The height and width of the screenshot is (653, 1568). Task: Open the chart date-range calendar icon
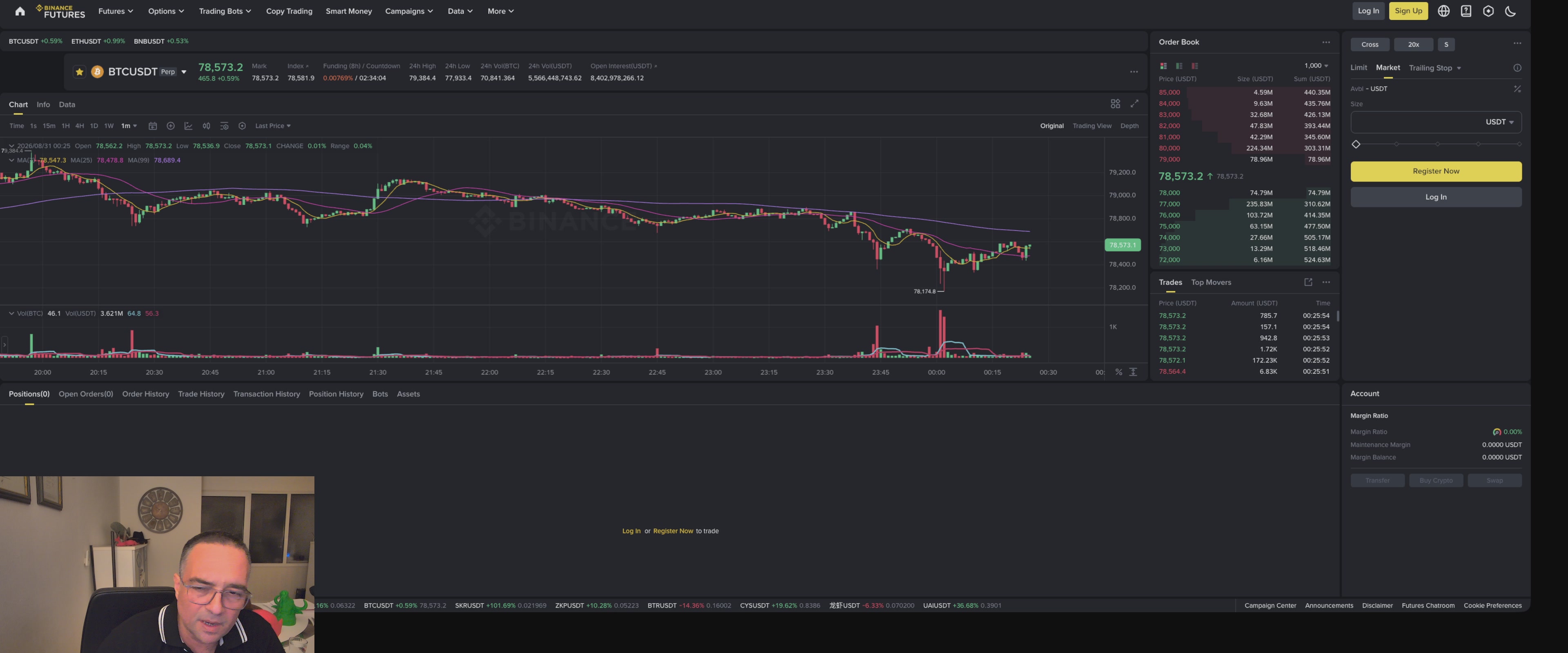tap(153, 126)
